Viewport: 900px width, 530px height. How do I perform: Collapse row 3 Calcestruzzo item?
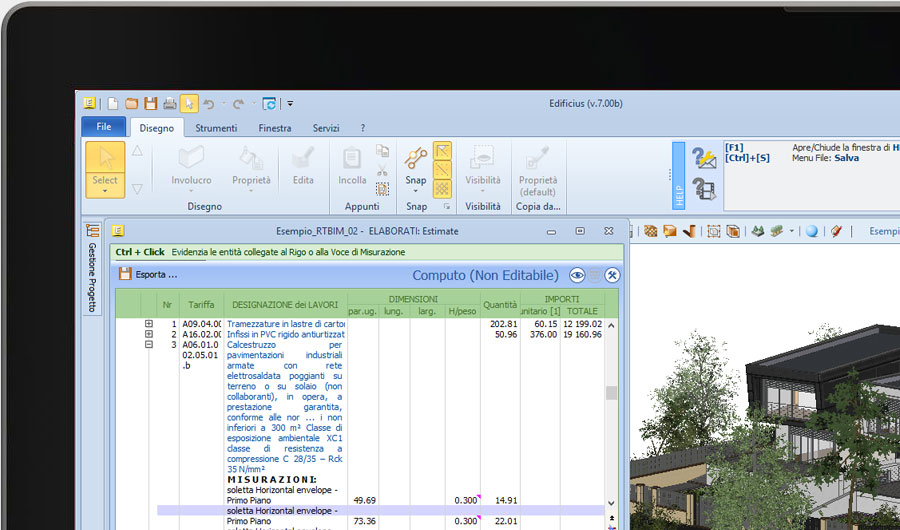149,345
